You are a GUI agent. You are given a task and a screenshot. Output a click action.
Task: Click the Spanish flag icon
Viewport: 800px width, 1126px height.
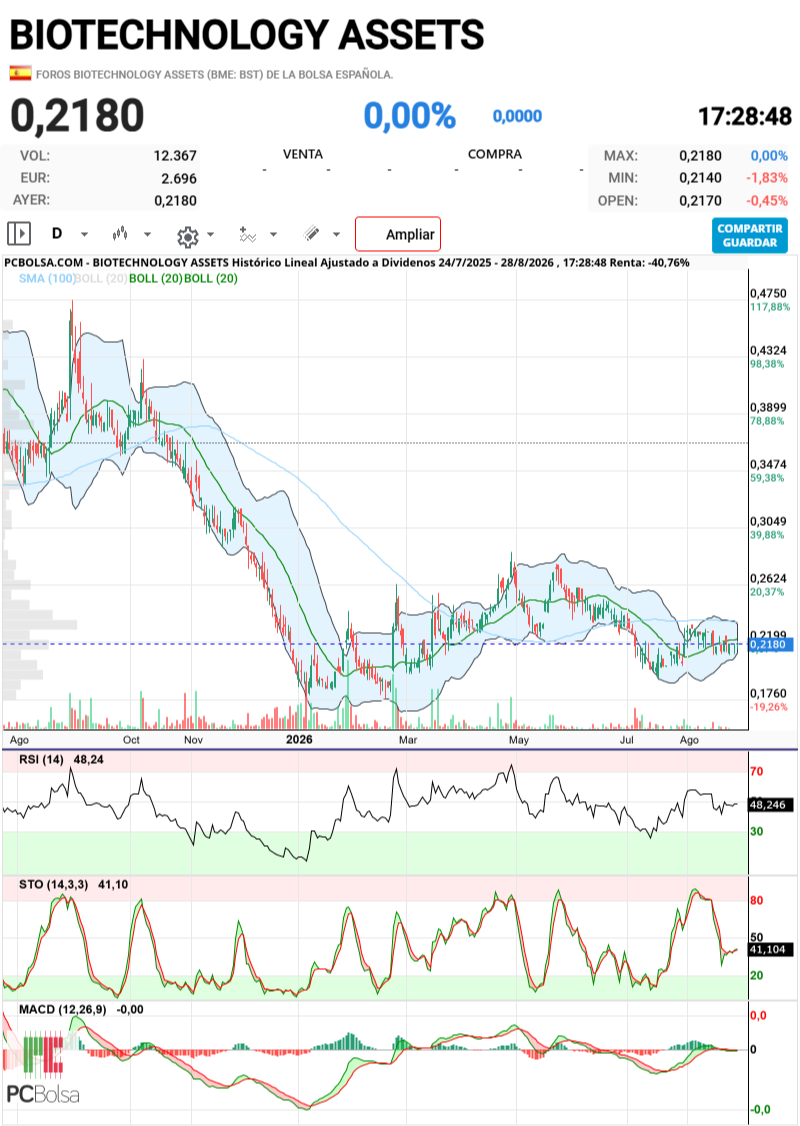coord(20,73)
